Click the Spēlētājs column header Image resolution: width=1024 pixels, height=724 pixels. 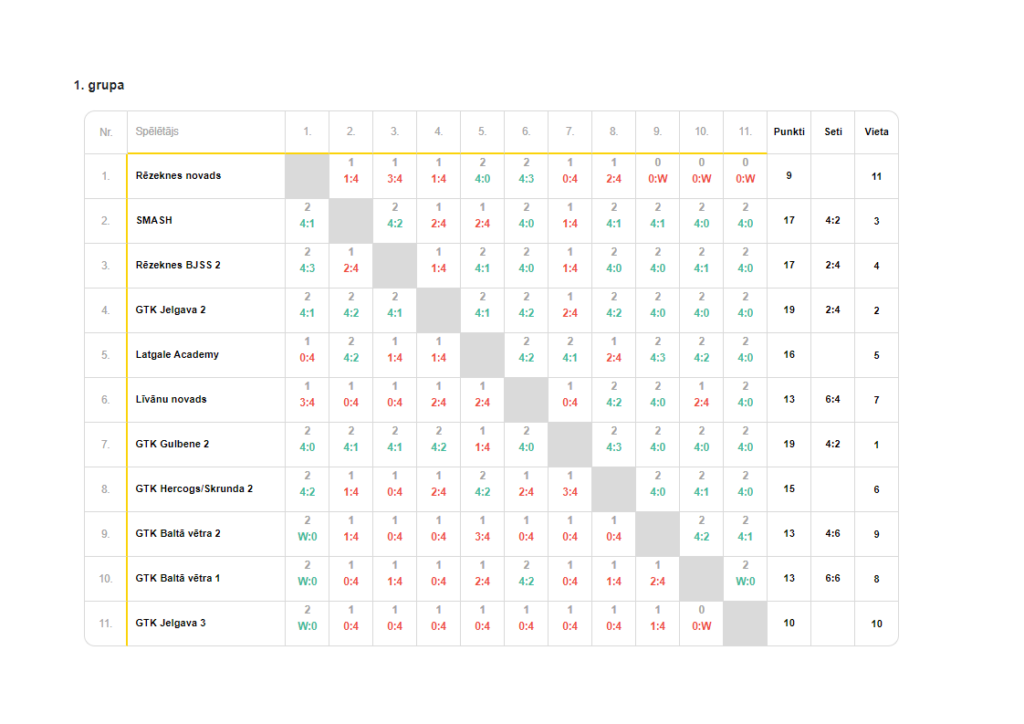click(157, 132)
